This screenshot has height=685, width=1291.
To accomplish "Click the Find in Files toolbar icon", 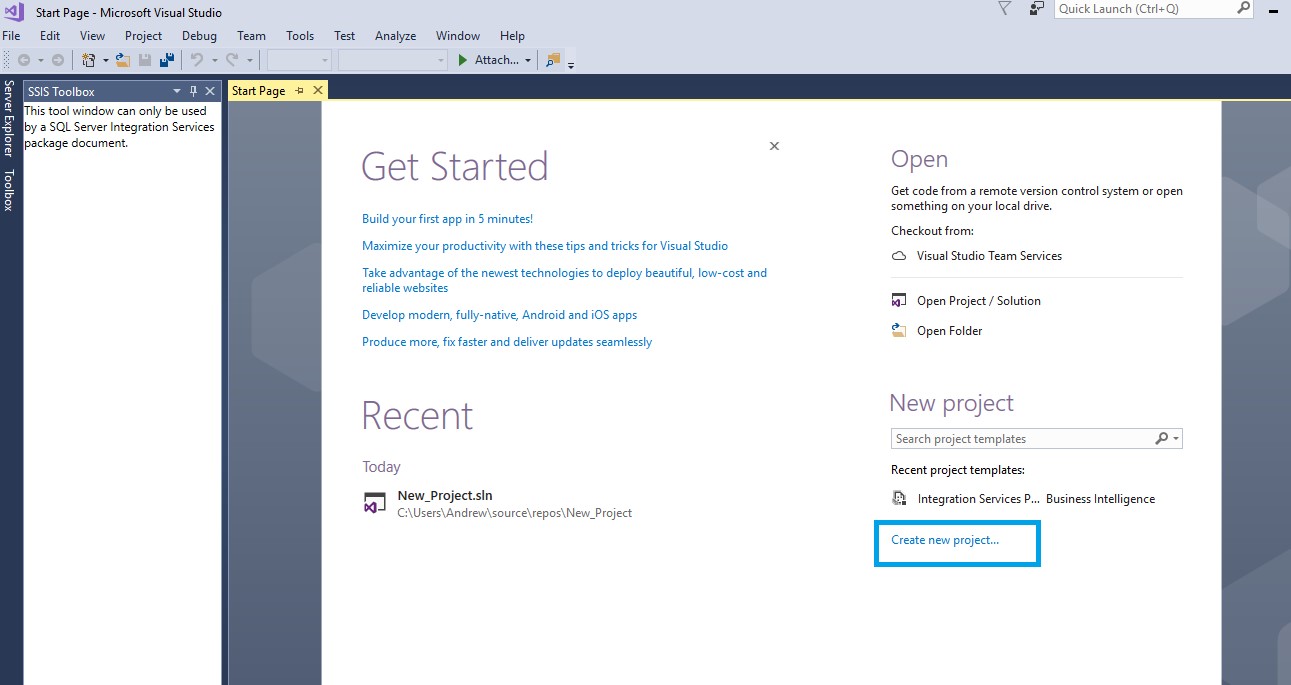I will click(x=553, y=60).
